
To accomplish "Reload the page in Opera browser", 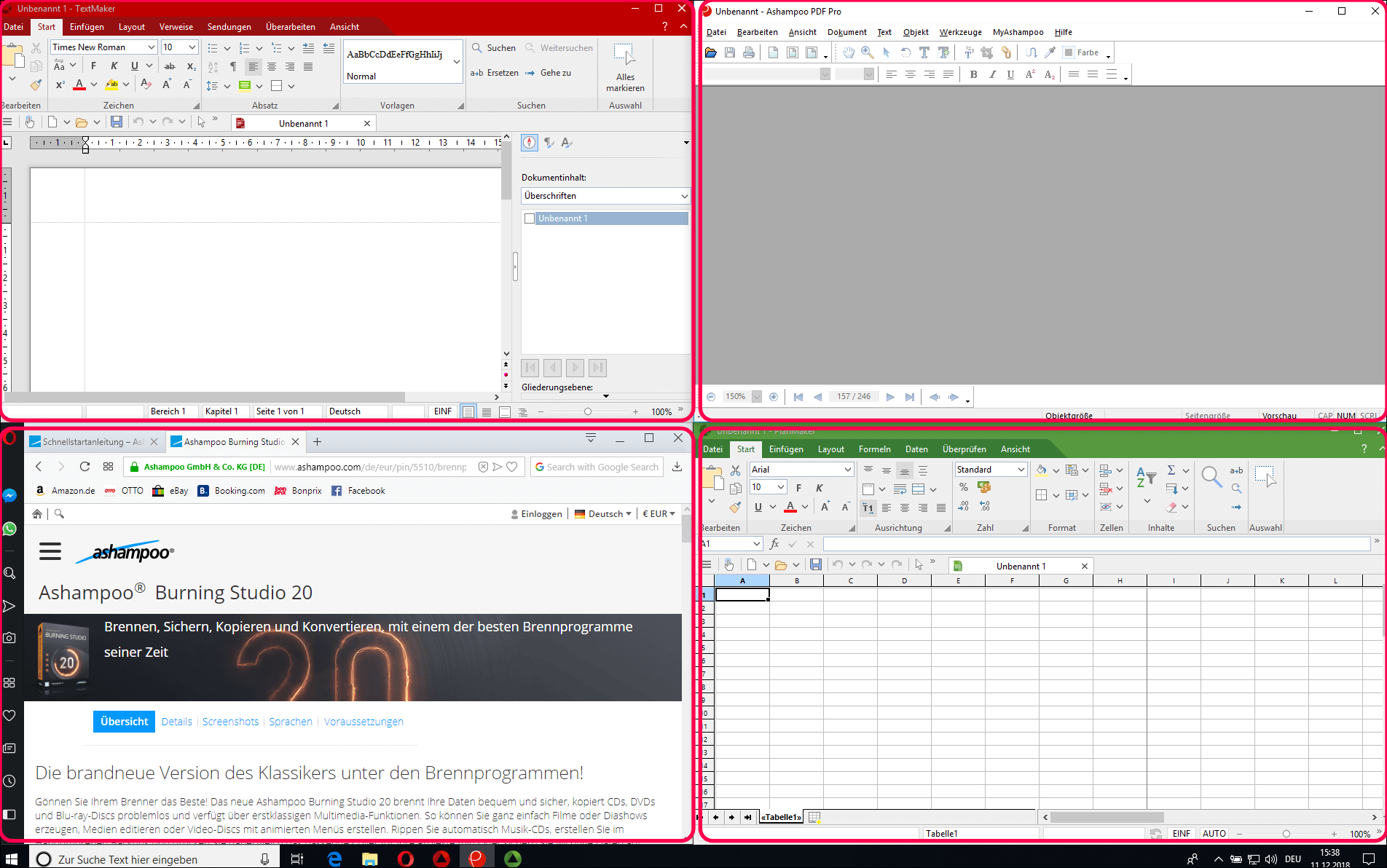I will click(85, 467).
